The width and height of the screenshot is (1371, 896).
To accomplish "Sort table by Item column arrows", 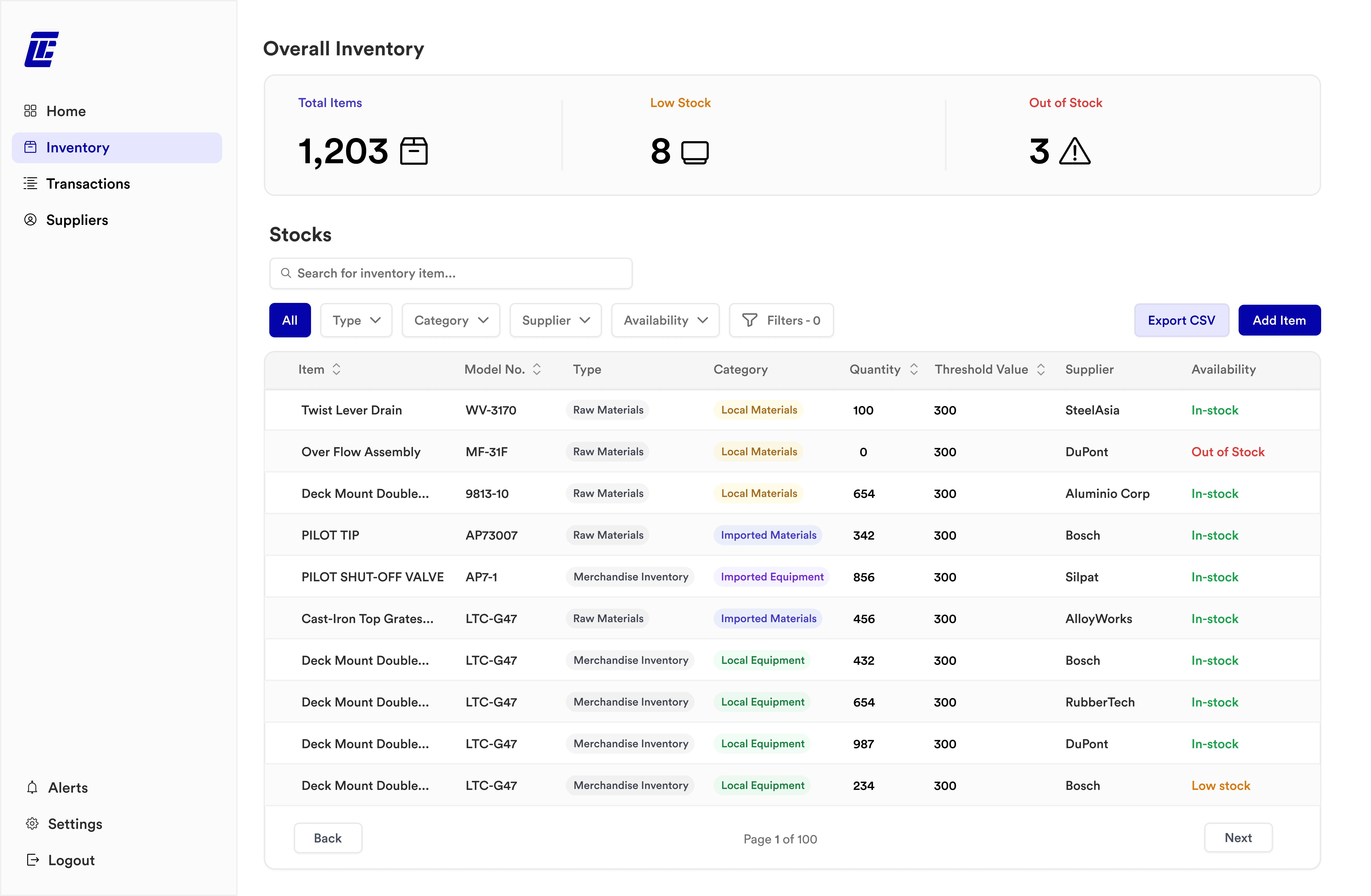I will 336,369.
